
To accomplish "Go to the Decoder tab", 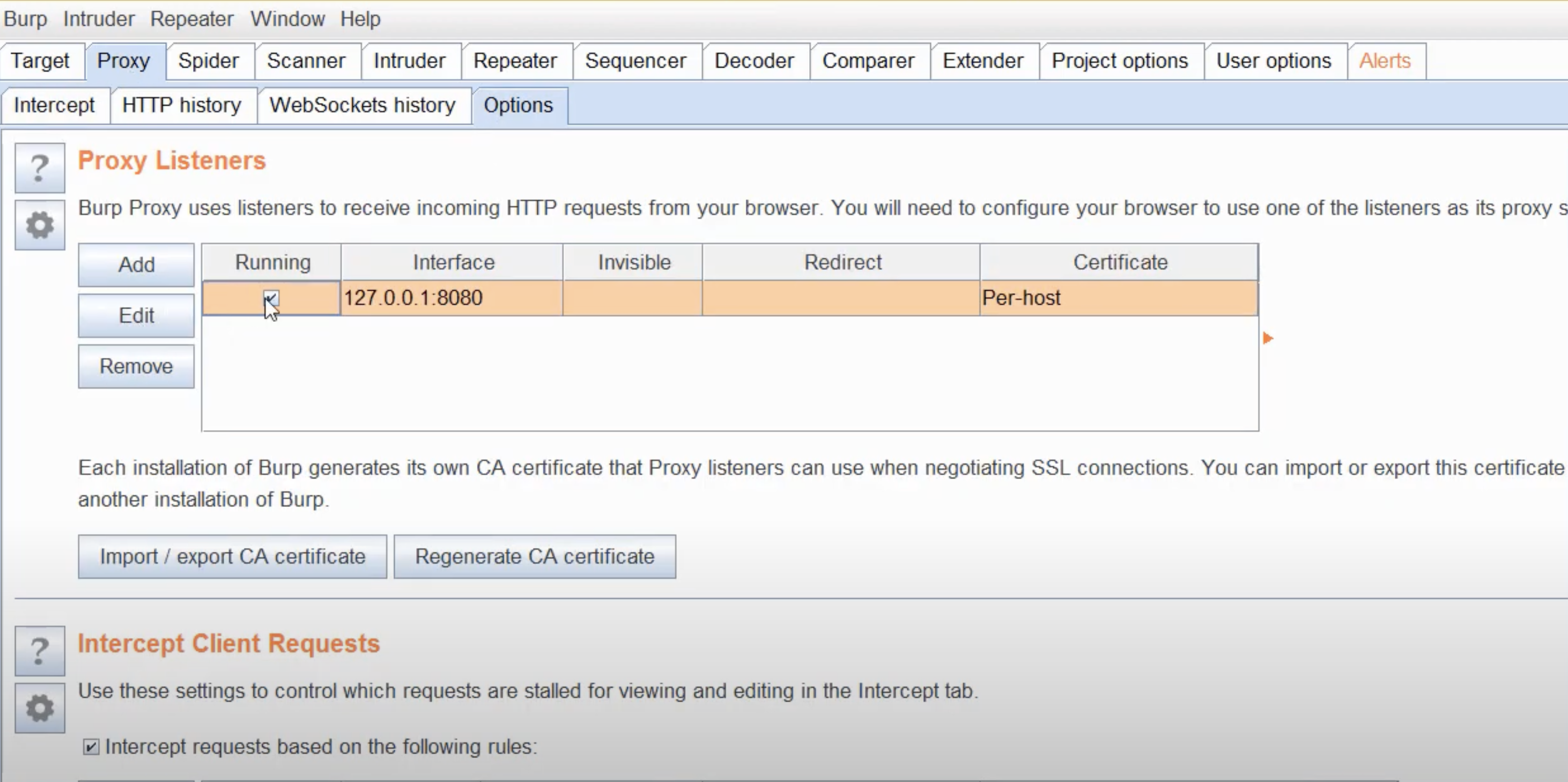I will coord(754,61).
